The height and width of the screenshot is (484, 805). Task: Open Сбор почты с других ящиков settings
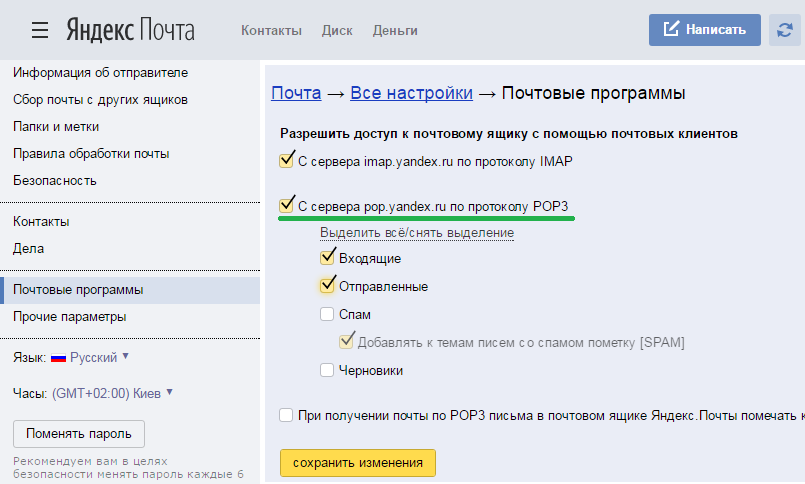point(100,100)
